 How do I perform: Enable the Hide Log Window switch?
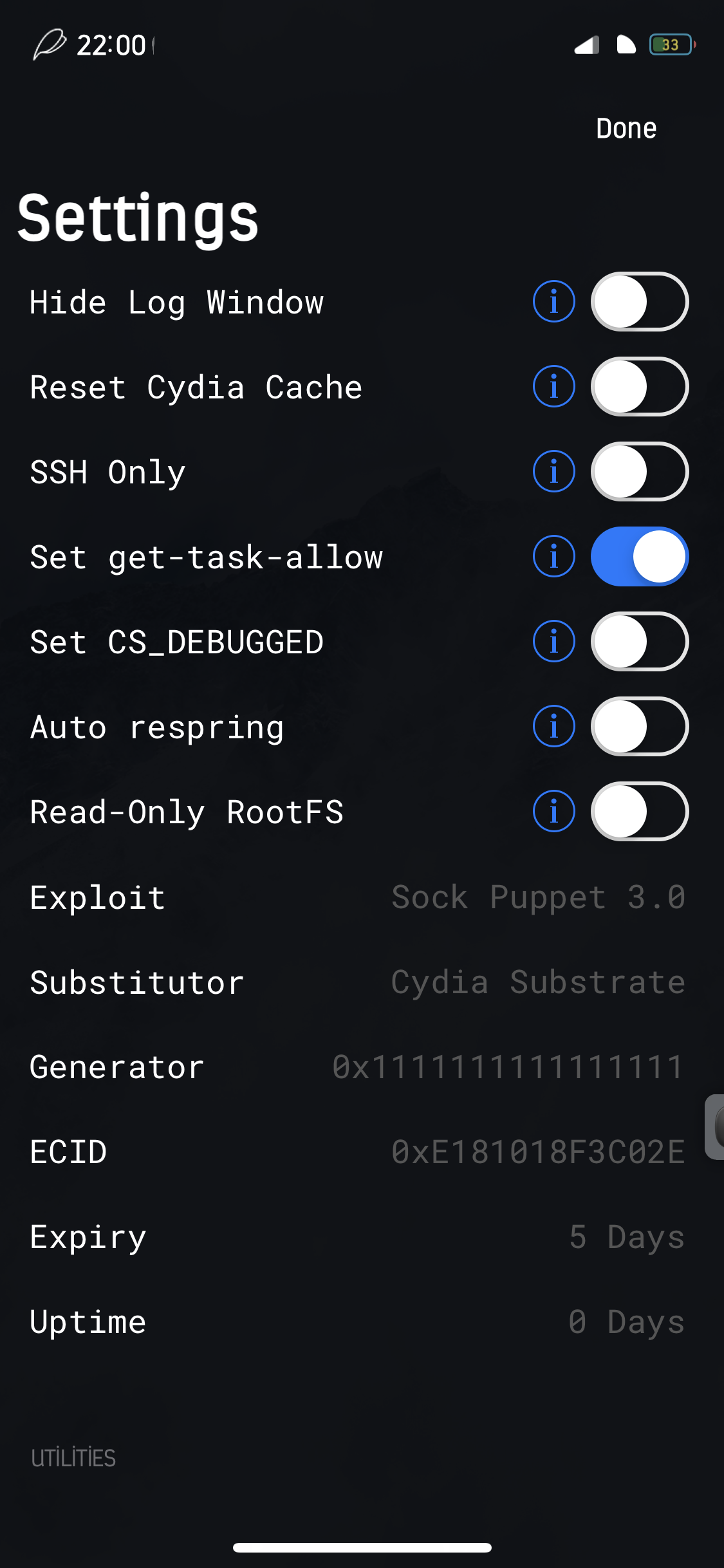tap(640, 301)
